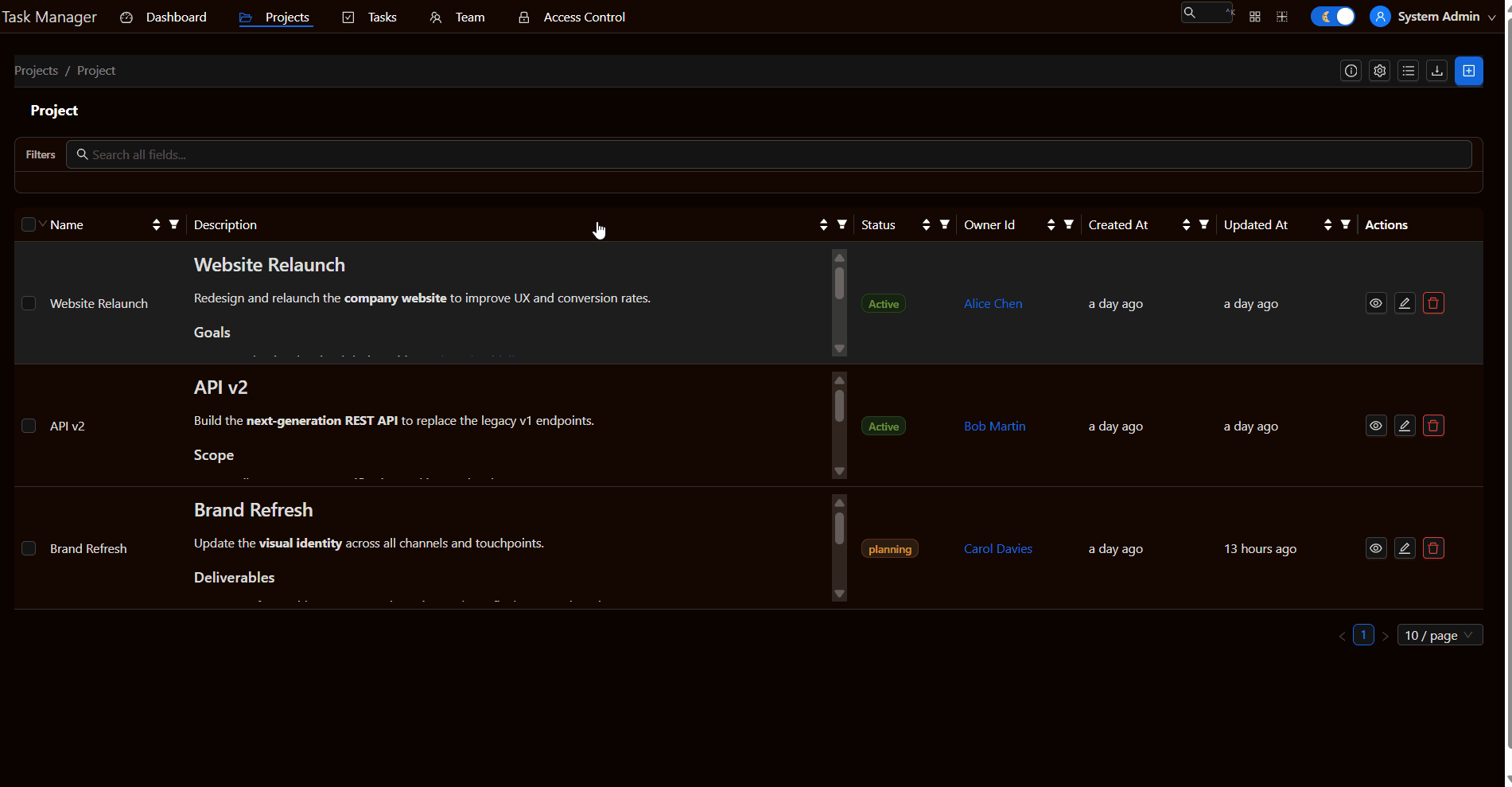Edit the Brand Refresh project

[x=1405, y=548]
